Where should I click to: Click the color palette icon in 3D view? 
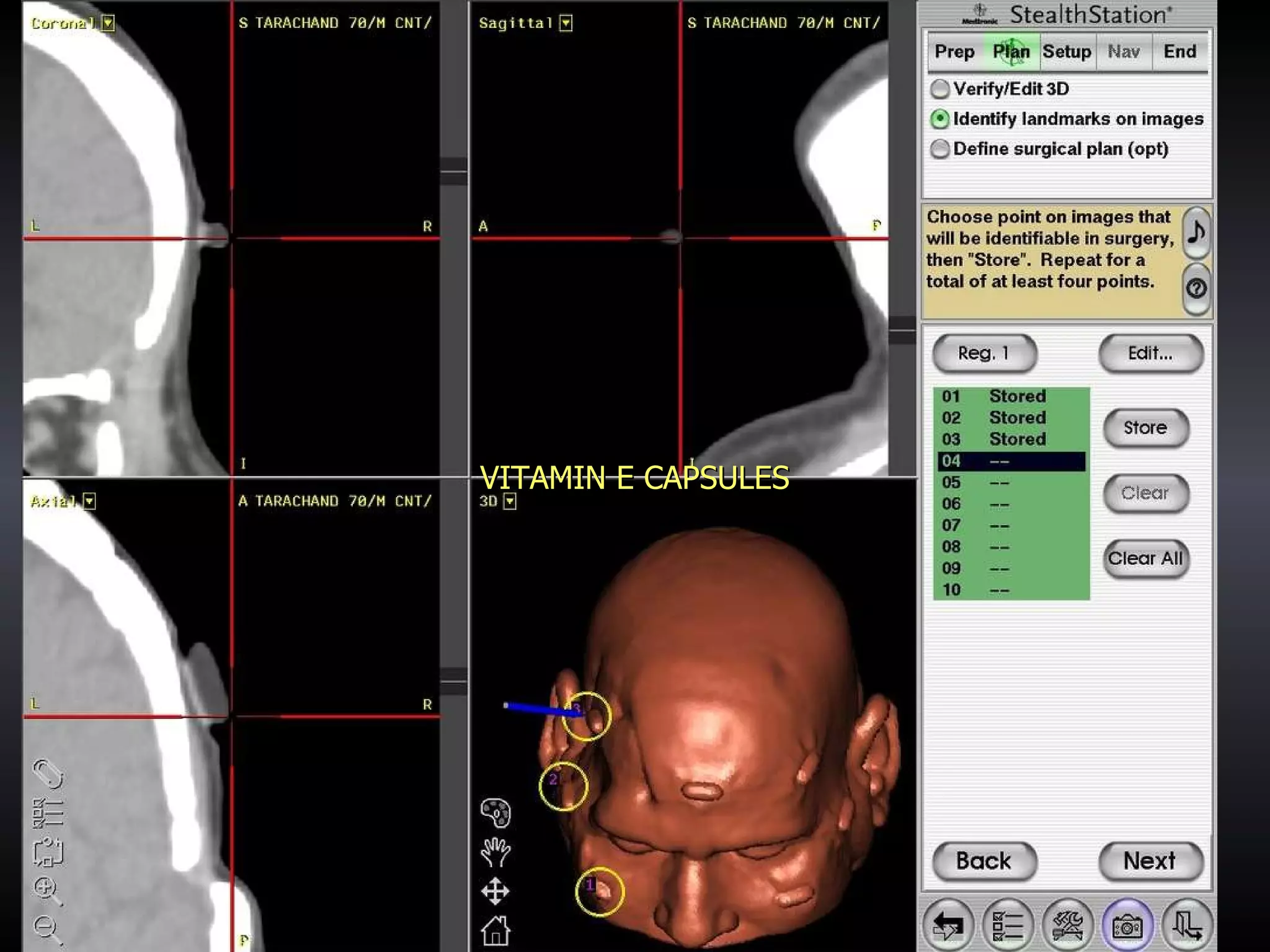[495, 813]
